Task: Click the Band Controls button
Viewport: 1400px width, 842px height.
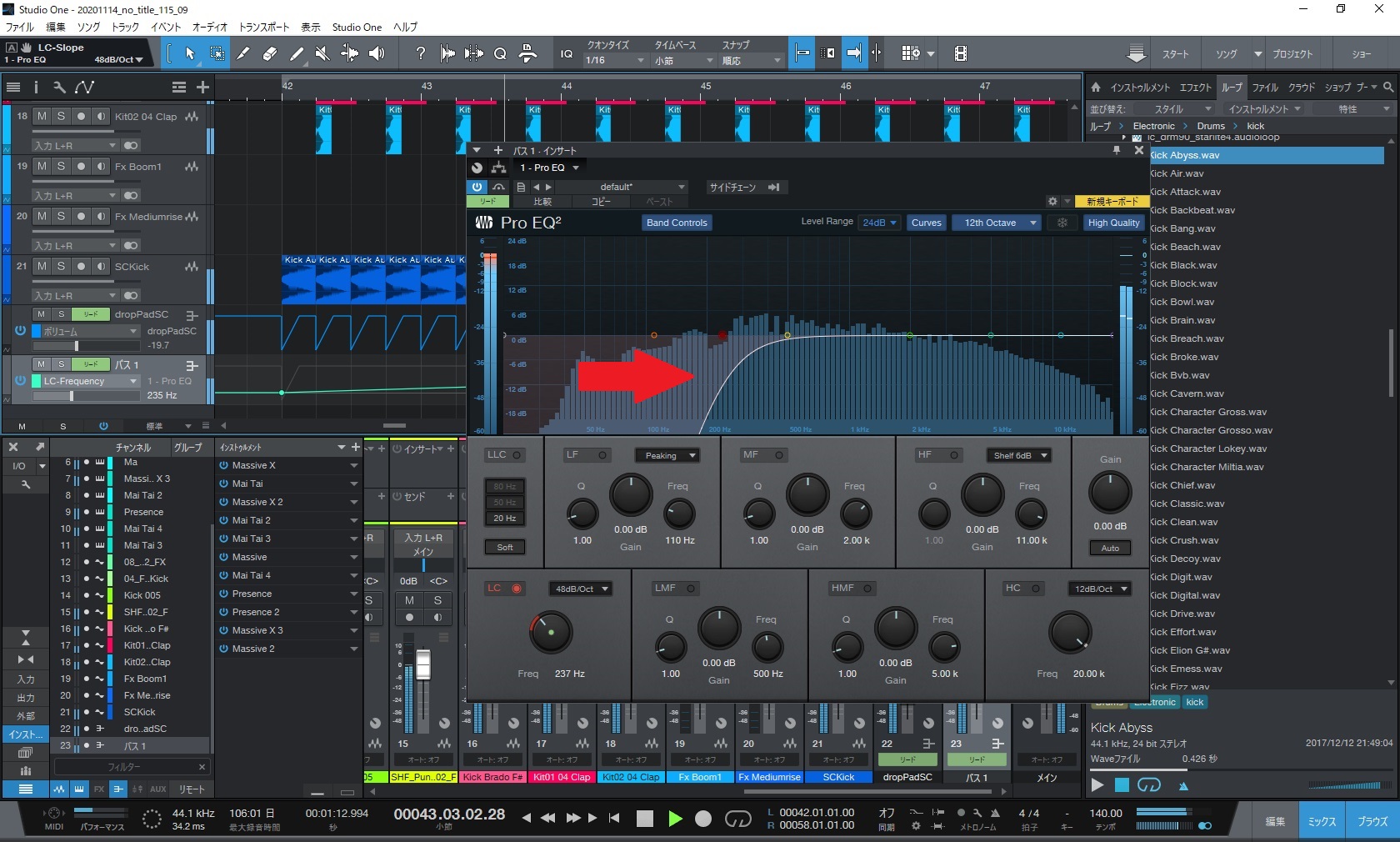Action: point(677,223)
